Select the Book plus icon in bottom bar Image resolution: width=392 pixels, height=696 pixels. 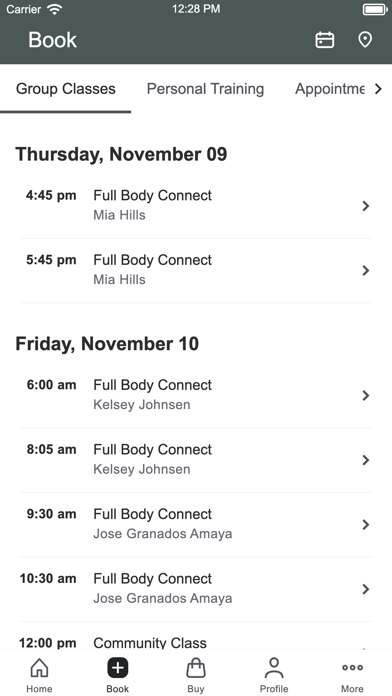[118, 668]
